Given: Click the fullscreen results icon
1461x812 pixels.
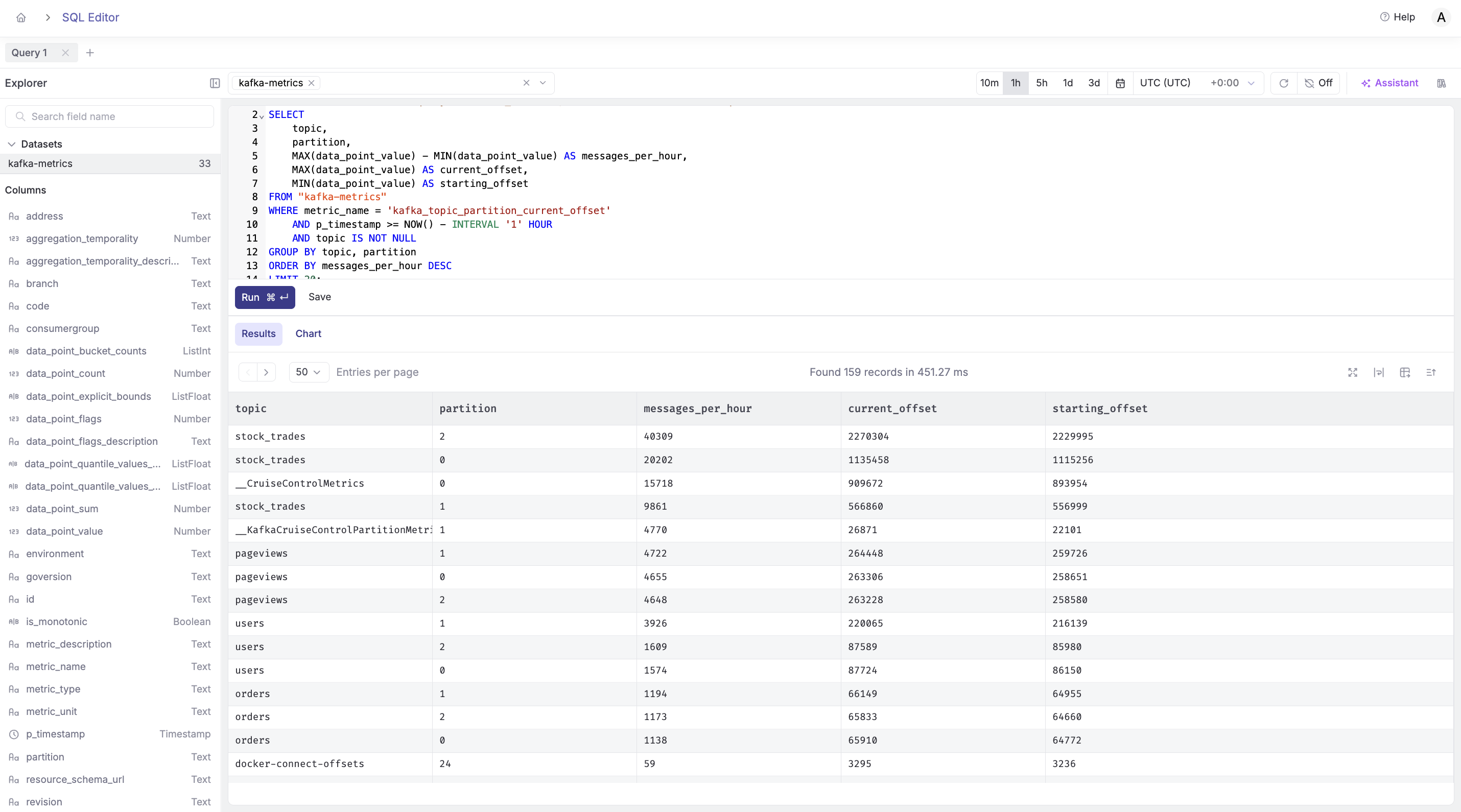Looking at the screenshot, I should 1353,372.
